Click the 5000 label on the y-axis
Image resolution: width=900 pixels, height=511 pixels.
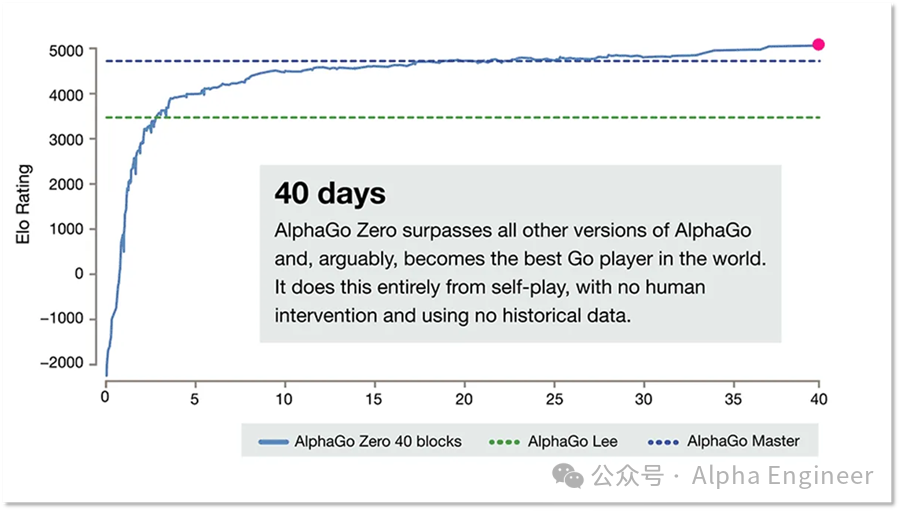tap(66, 51)
